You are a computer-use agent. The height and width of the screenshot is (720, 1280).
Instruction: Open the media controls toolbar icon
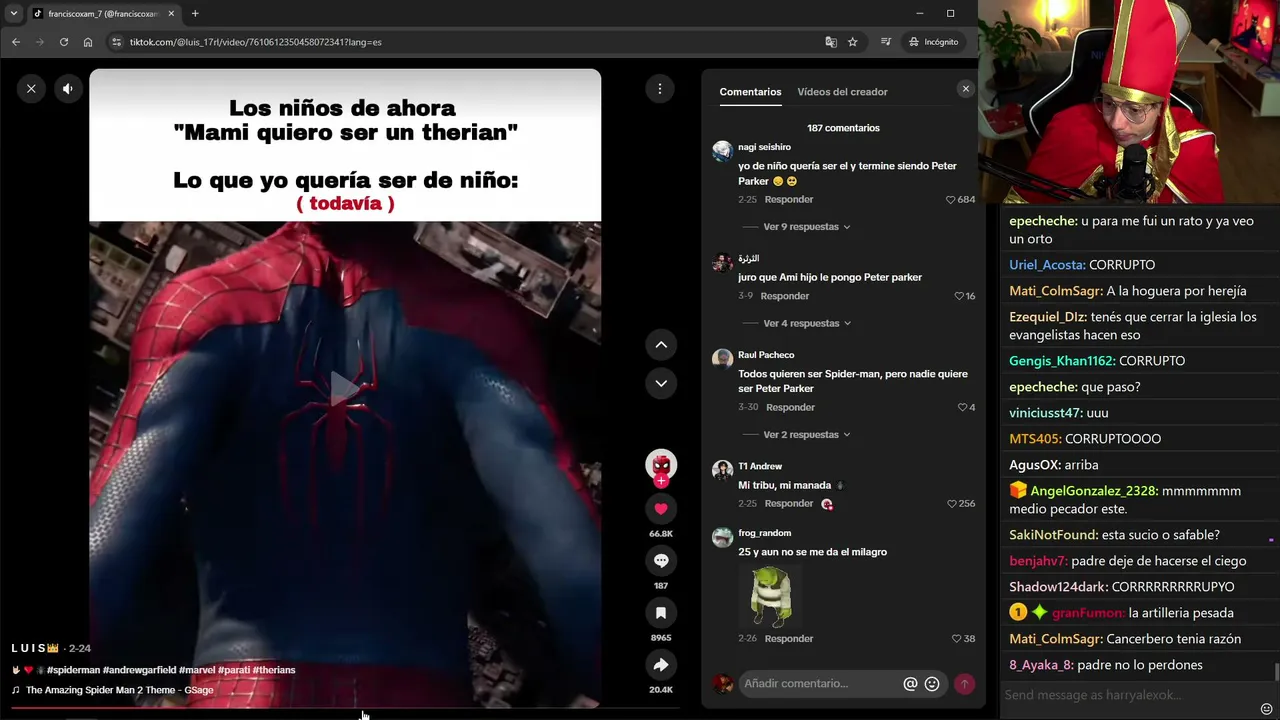[x=886, y=42]
